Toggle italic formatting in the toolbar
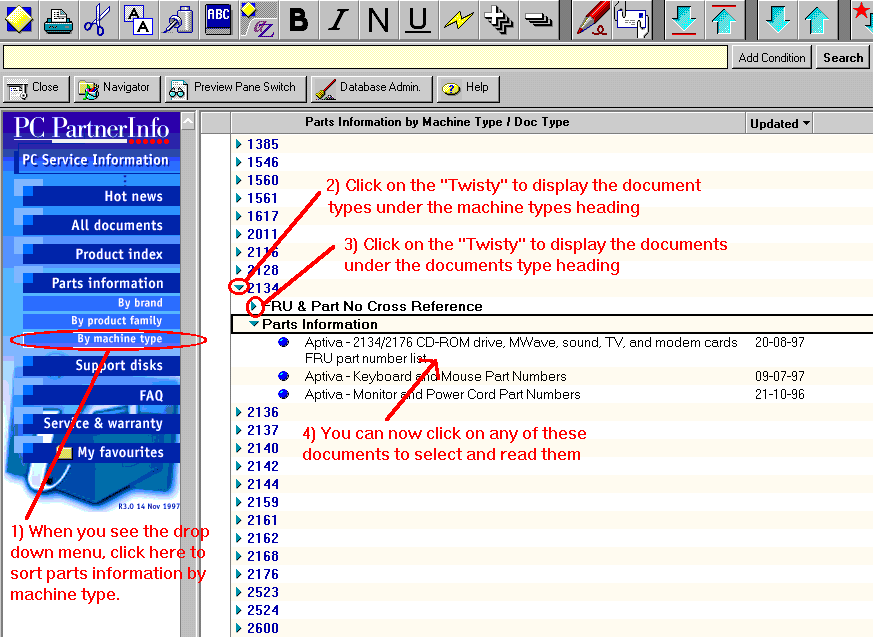 338,19
